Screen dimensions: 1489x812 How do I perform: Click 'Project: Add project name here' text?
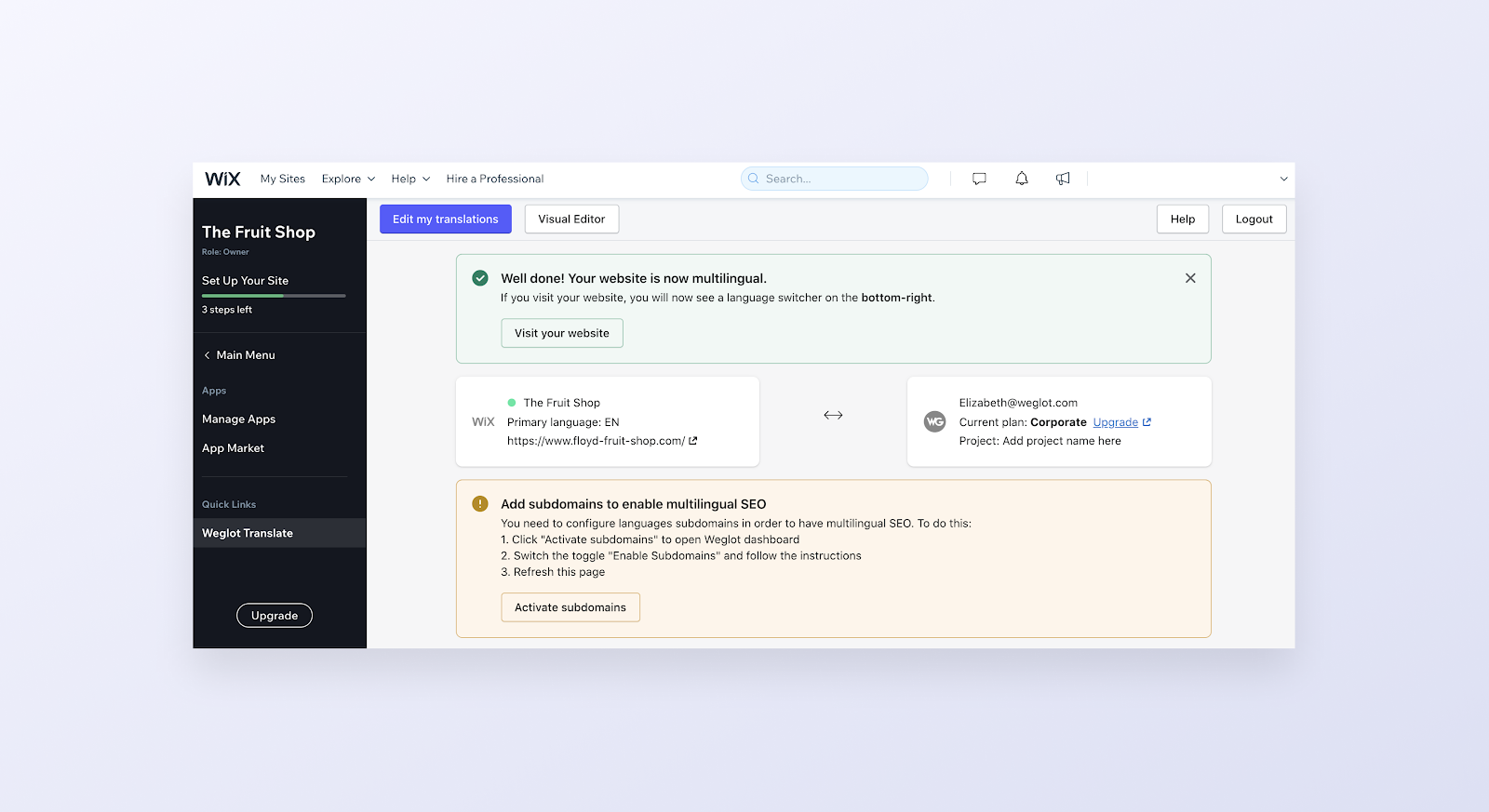(x=1040, y=441)
